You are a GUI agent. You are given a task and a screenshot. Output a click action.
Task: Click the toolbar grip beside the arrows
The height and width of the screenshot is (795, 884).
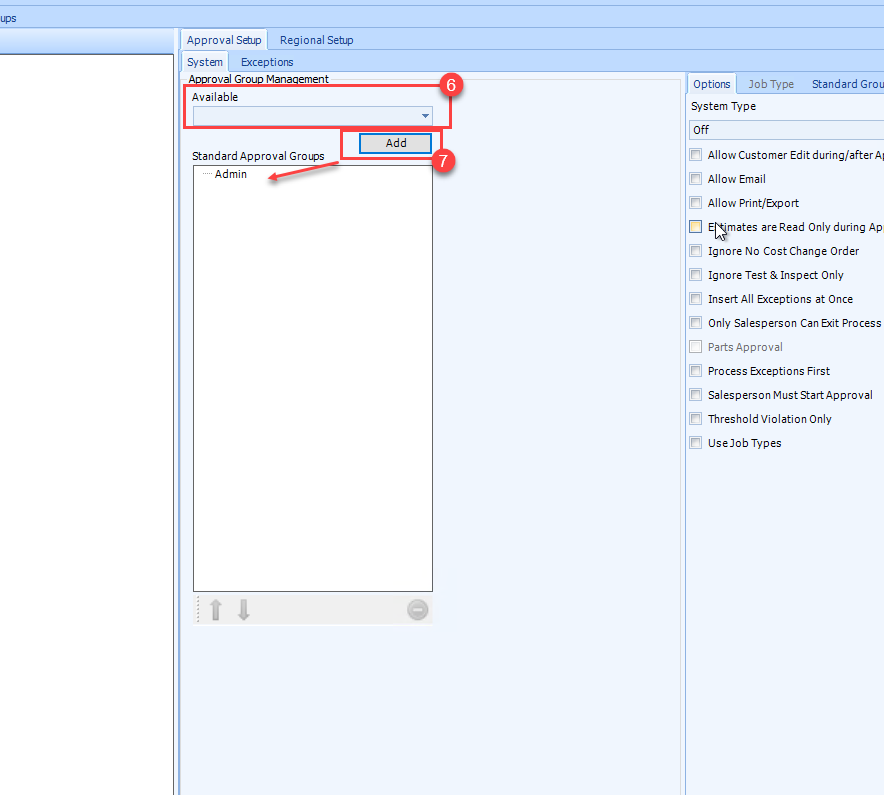tap(198, 610)
